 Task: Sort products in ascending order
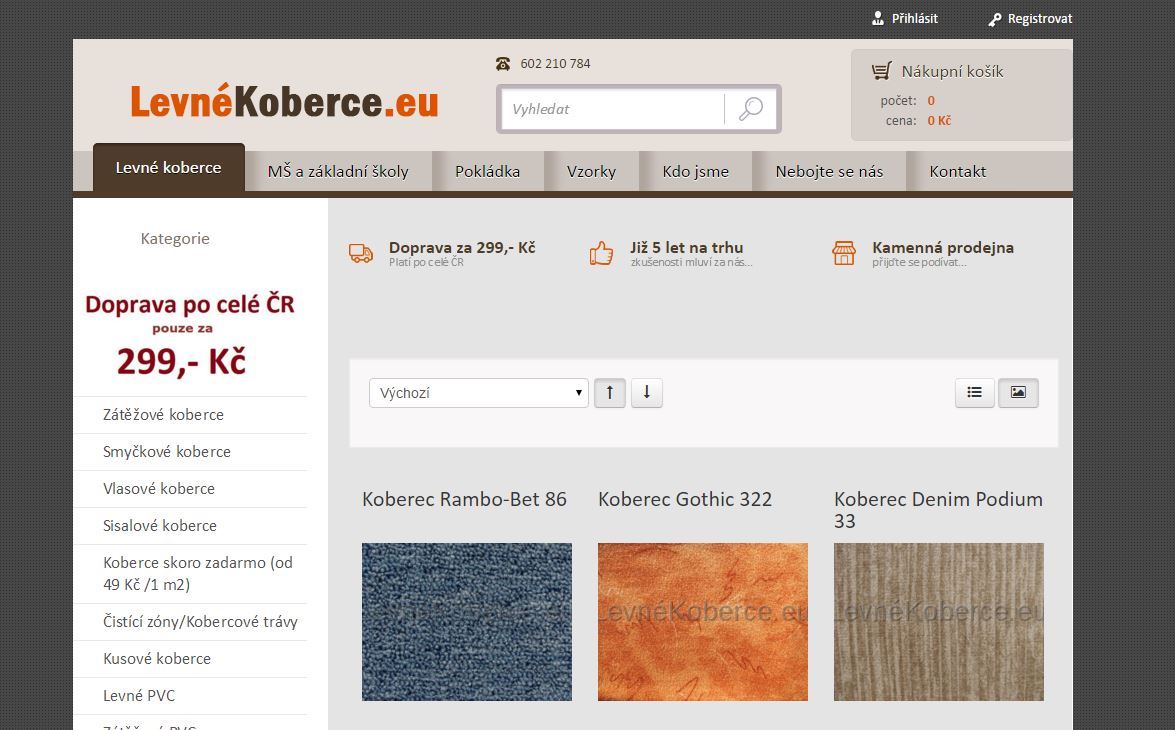(x=609, y=393)
